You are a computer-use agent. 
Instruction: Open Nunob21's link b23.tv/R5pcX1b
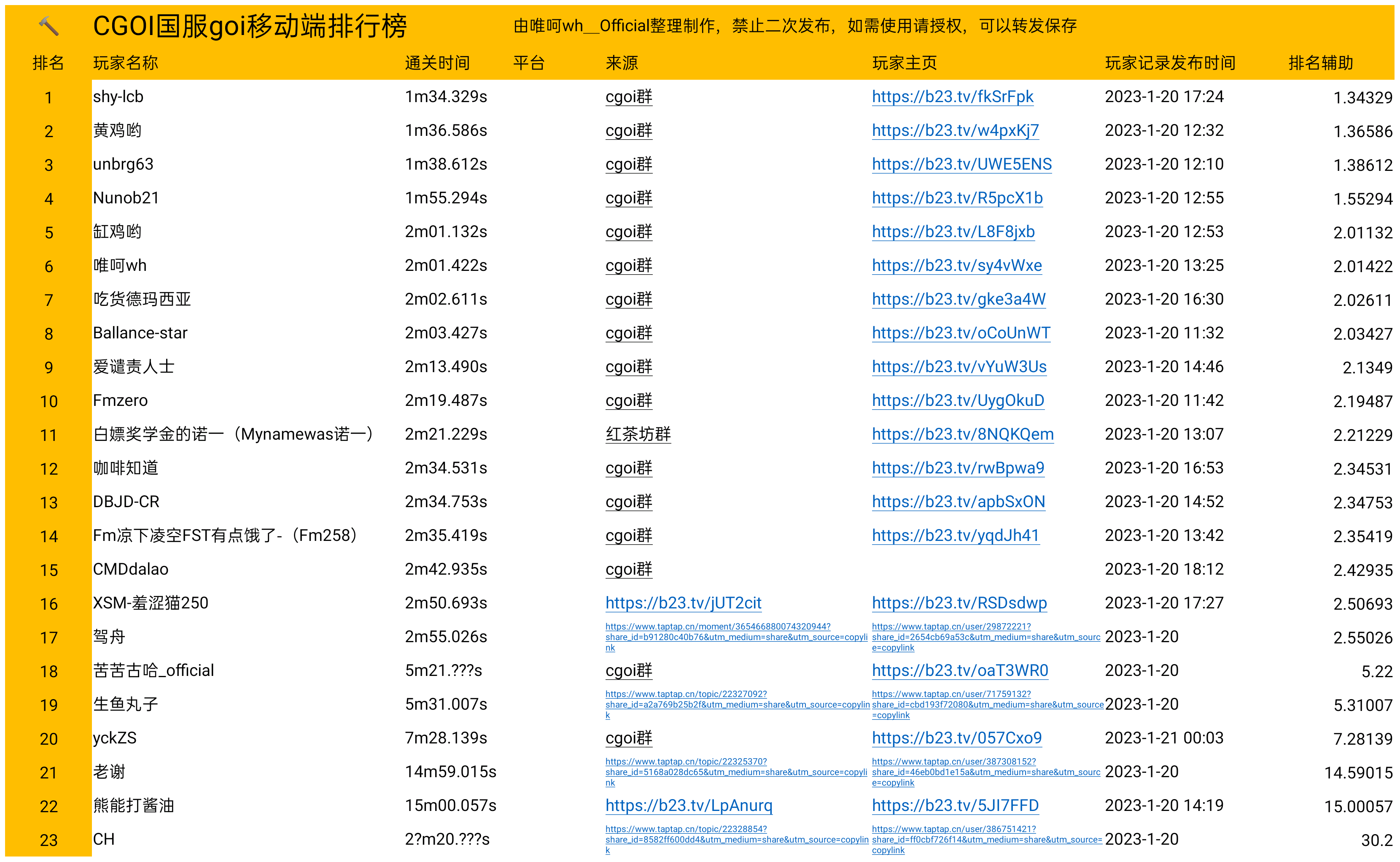tap(957, 198)
